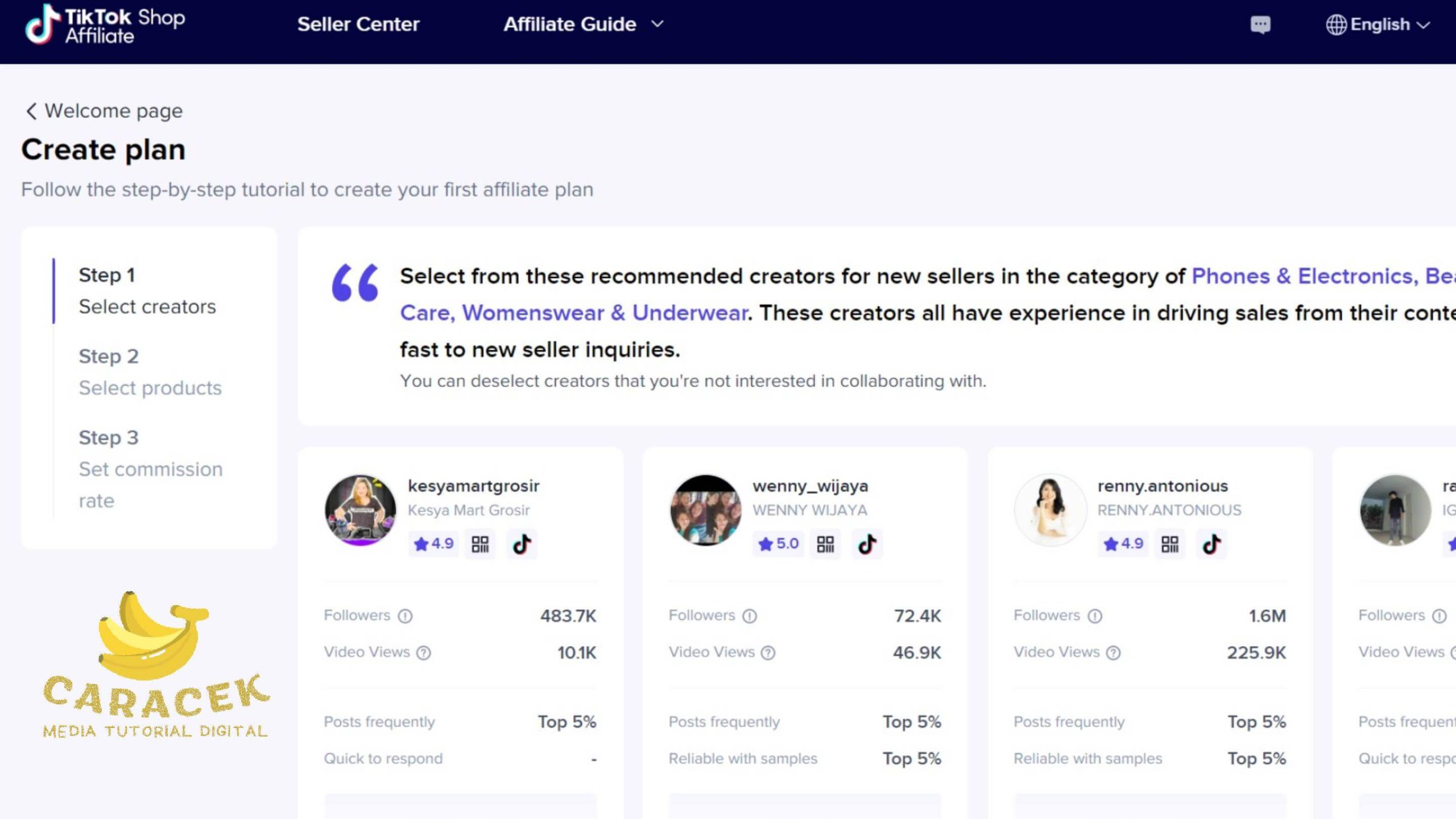Go to Seller Center
Viewport: 1456px width, 819px height.
[x=358, y=24]
